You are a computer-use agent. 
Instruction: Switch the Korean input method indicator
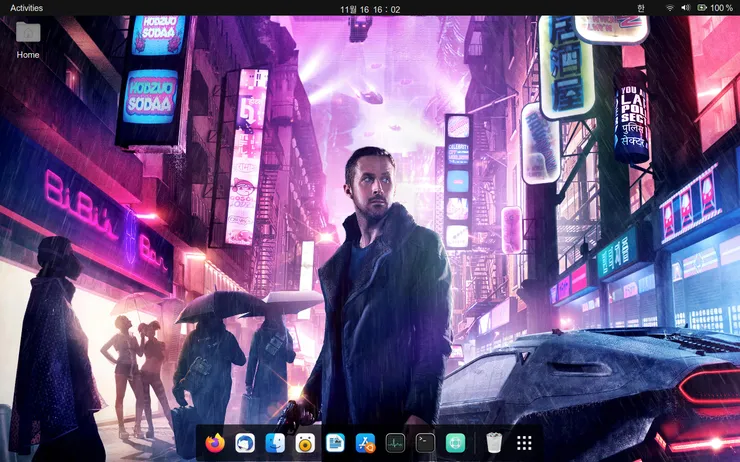[640, 8]
